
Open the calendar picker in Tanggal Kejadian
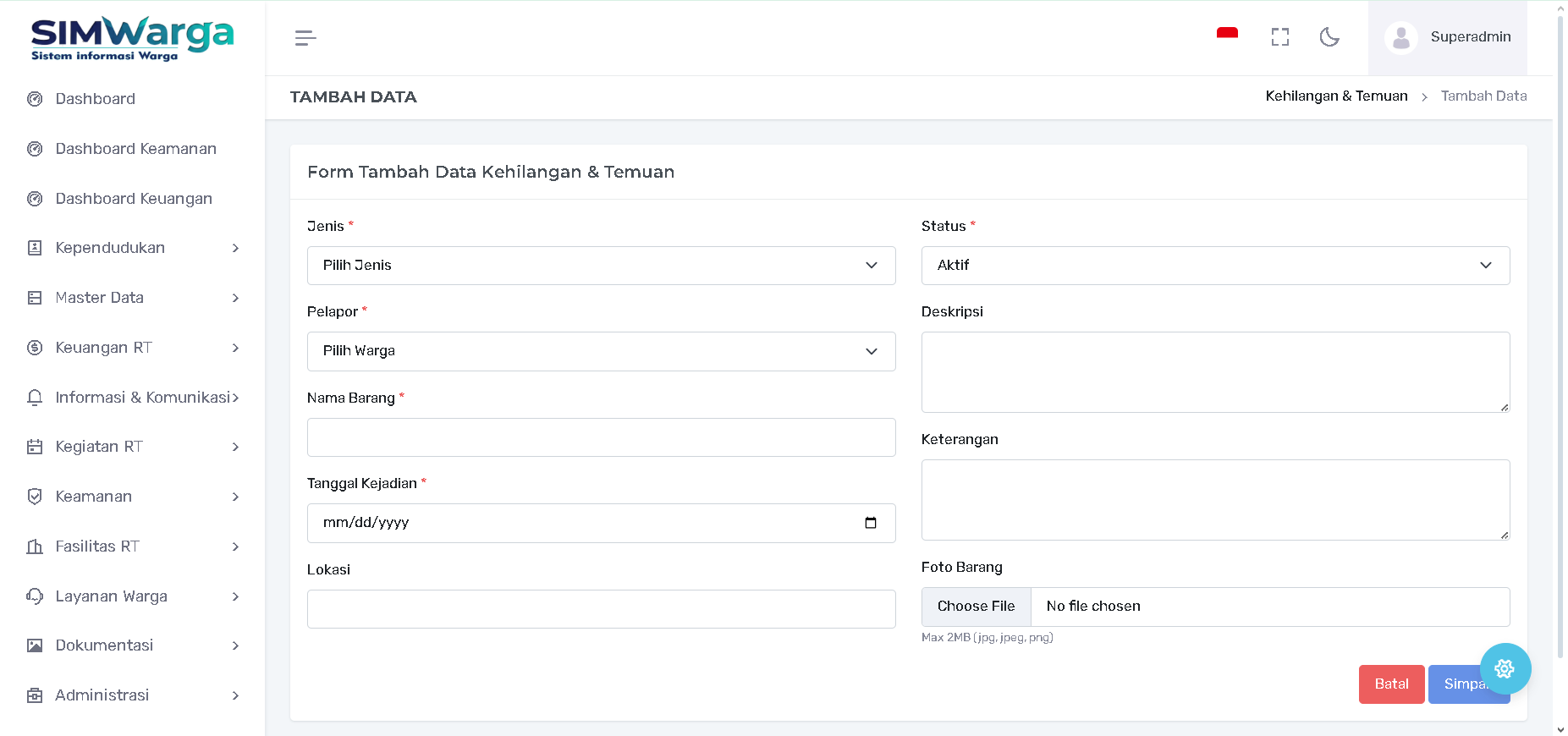(870, 523)
